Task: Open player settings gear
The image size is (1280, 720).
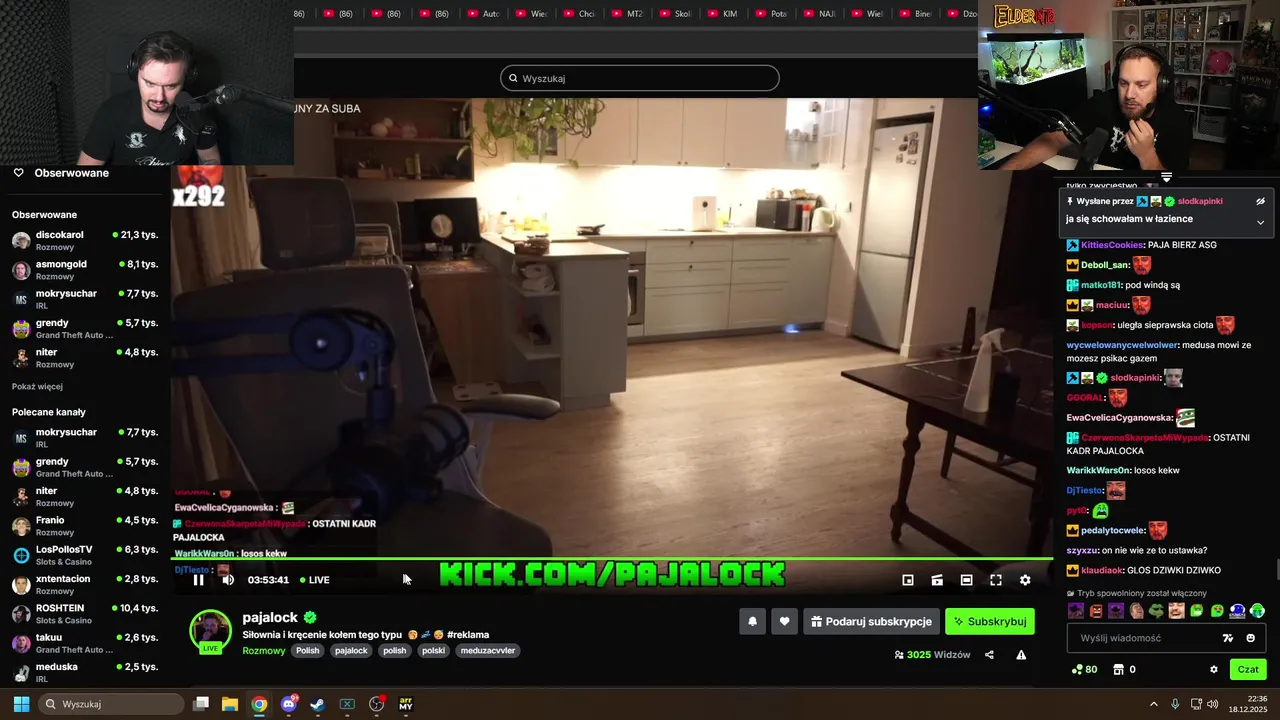Action: click(x=1025, y=580)
